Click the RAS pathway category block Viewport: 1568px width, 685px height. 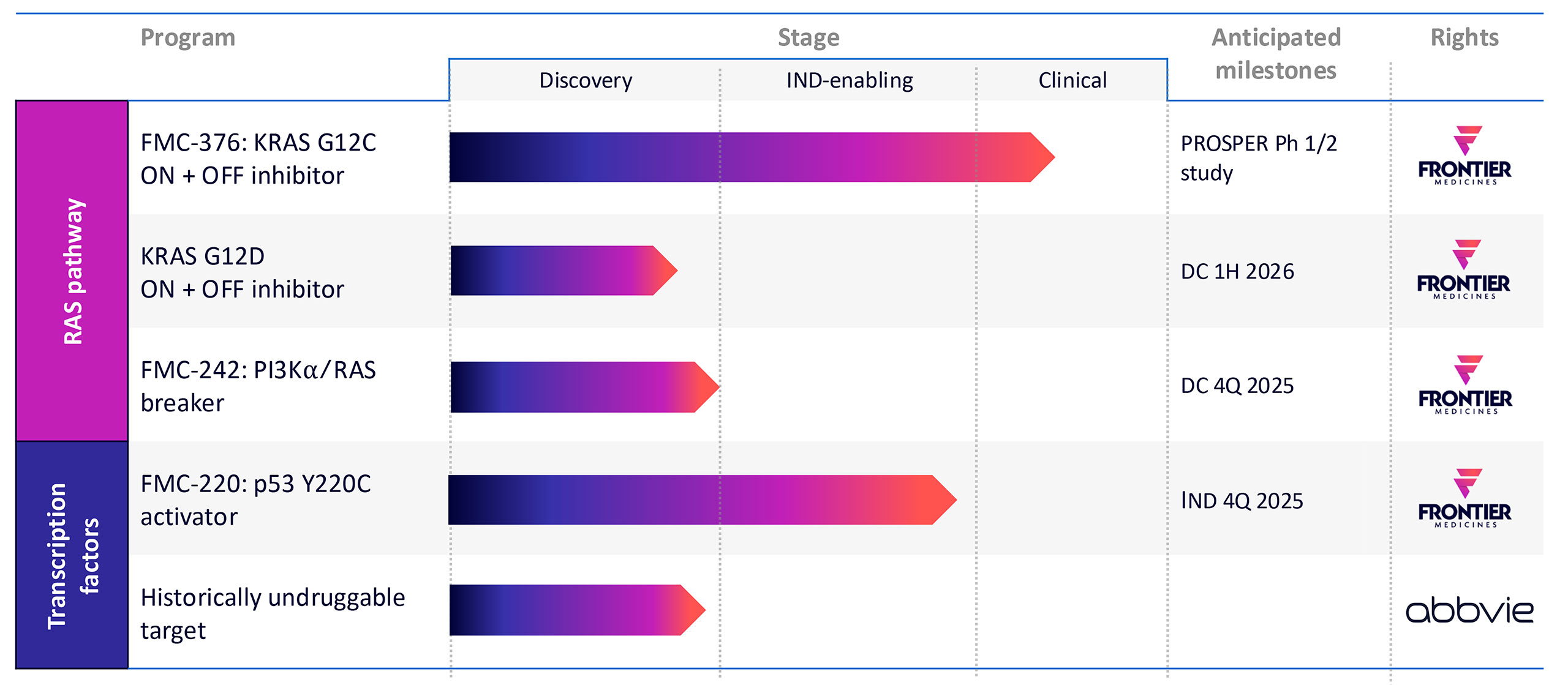[72, 271]
